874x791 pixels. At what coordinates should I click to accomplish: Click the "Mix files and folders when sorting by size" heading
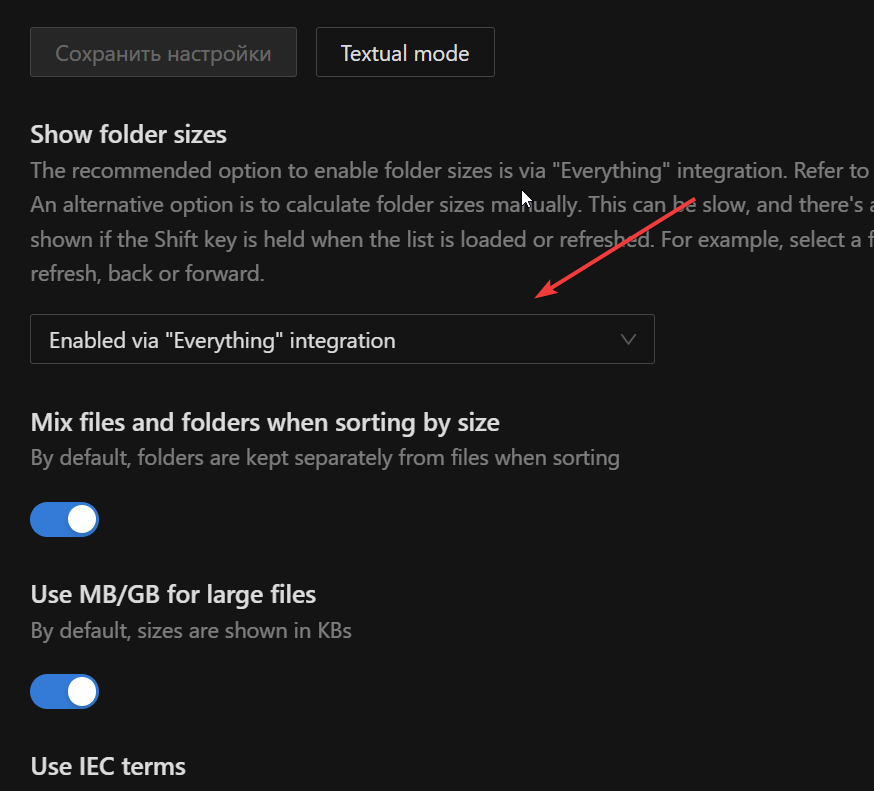point(265,422)
